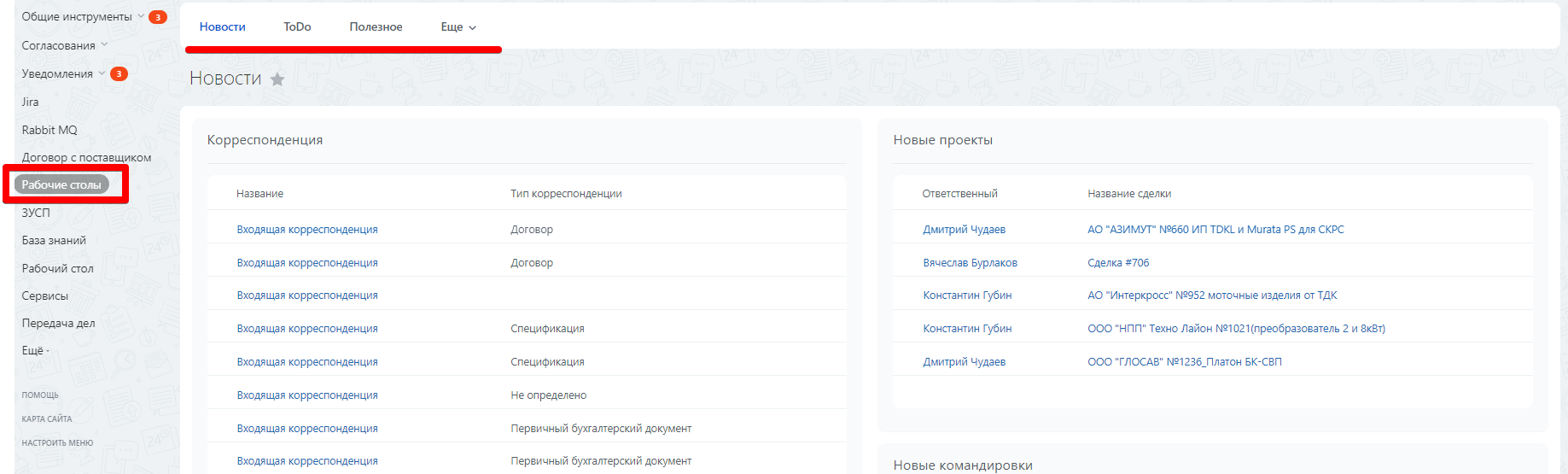Open Входящая корреспонденция with type Не определено
This screenshot has height=474, width=1568.
pyautogui.click(x=307, y=395)
